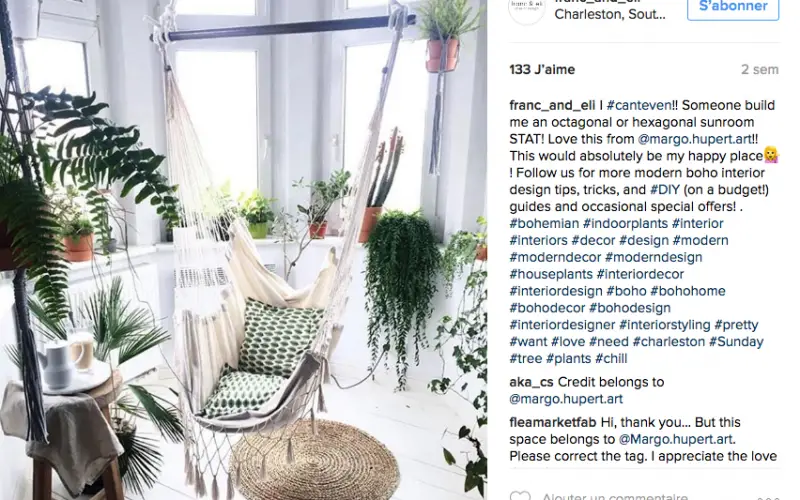This screenshot has width=800, height=500.
Task: Open the #indoorplants hashtag
Action: pos(625,223)
